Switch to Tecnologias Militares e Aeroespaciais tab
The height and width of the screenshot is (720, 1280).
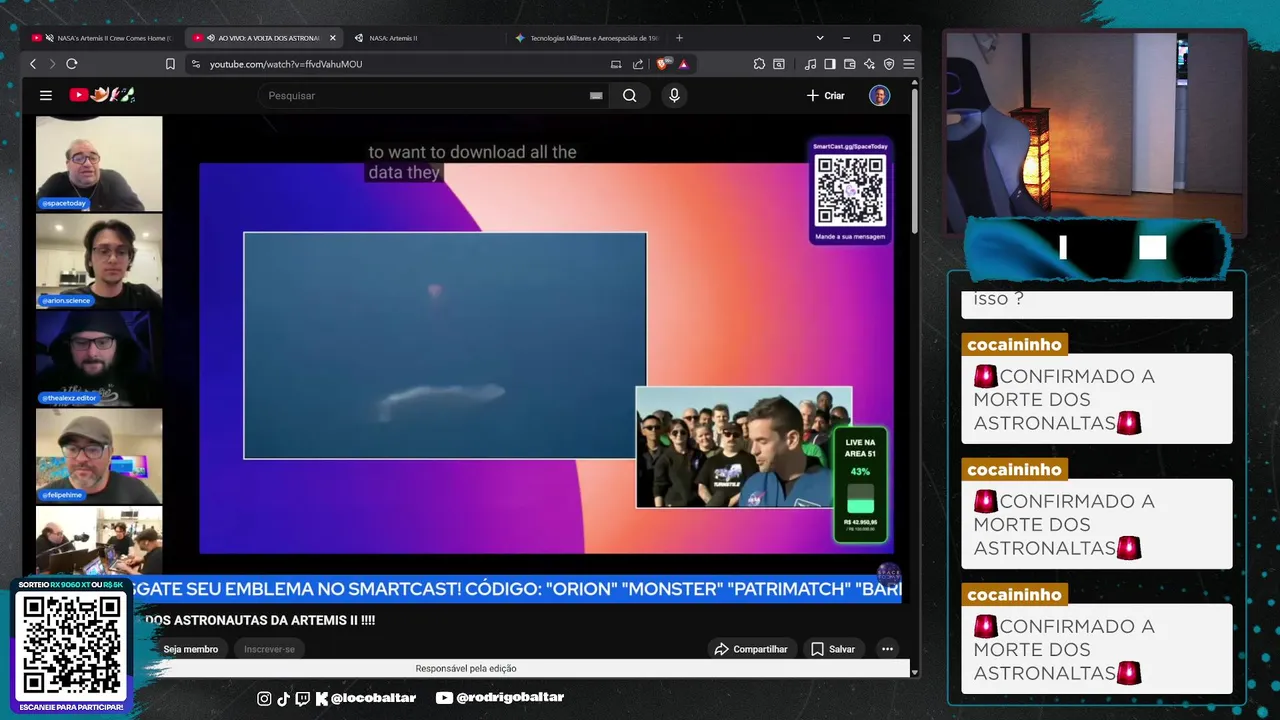(x=586, y=38)
